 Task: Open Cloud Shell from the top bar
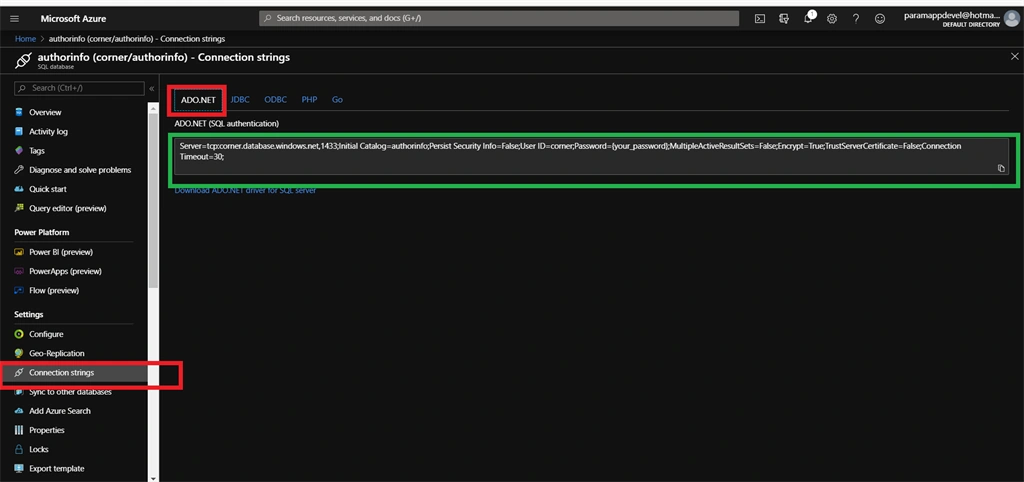[x=760, y=19]
